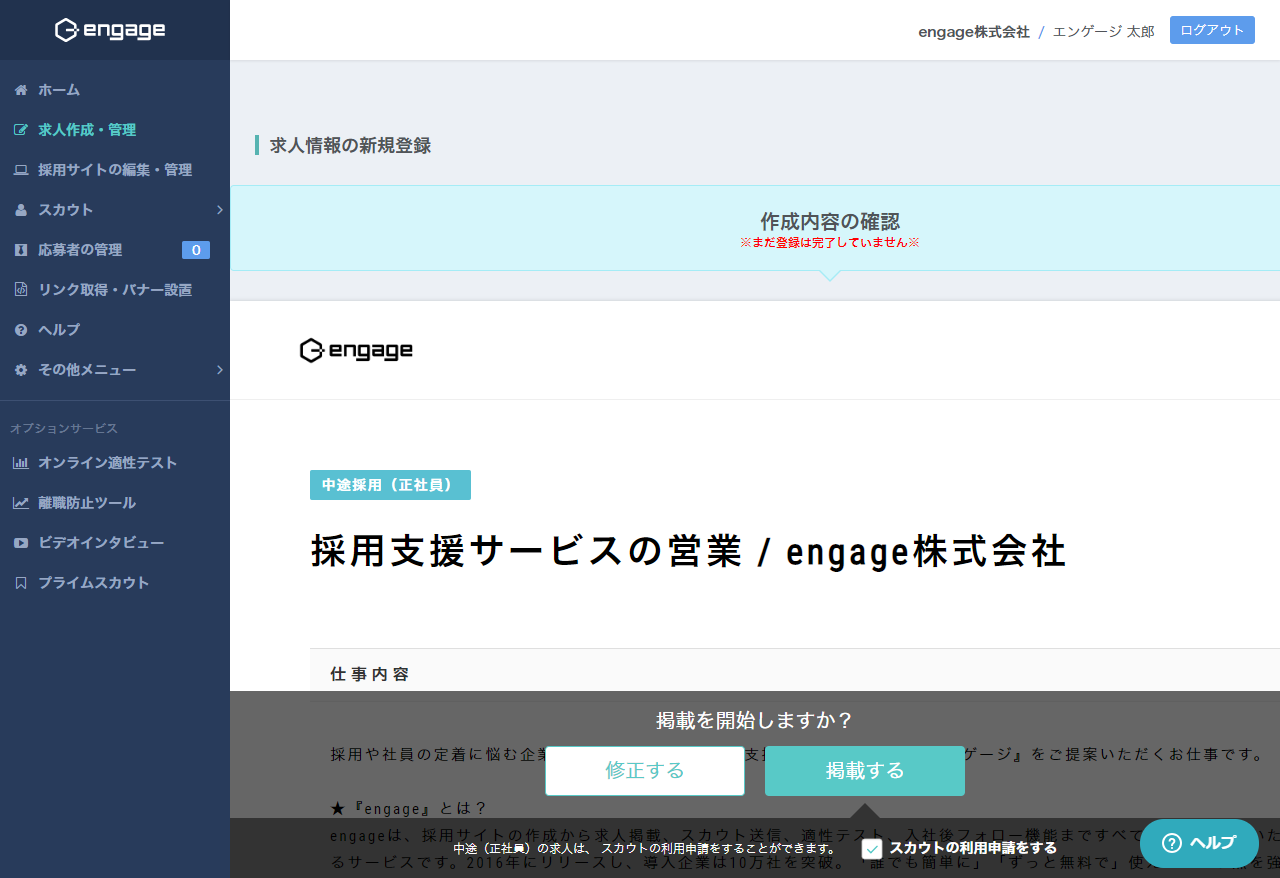Click the 掲載する button
The height and width of the screenshot is (878, 1280).
click(865, 771)
